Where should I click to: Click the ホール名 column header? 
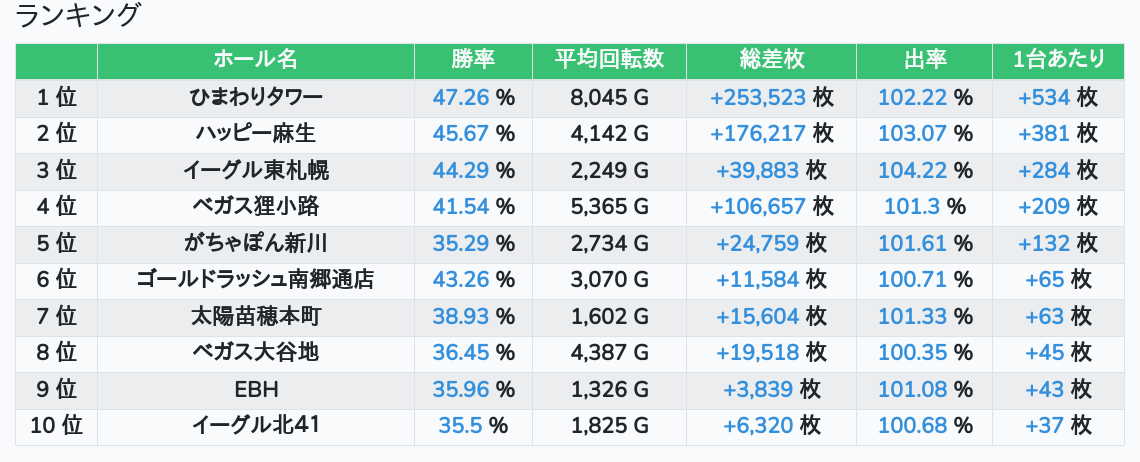[x=255, y=60]
